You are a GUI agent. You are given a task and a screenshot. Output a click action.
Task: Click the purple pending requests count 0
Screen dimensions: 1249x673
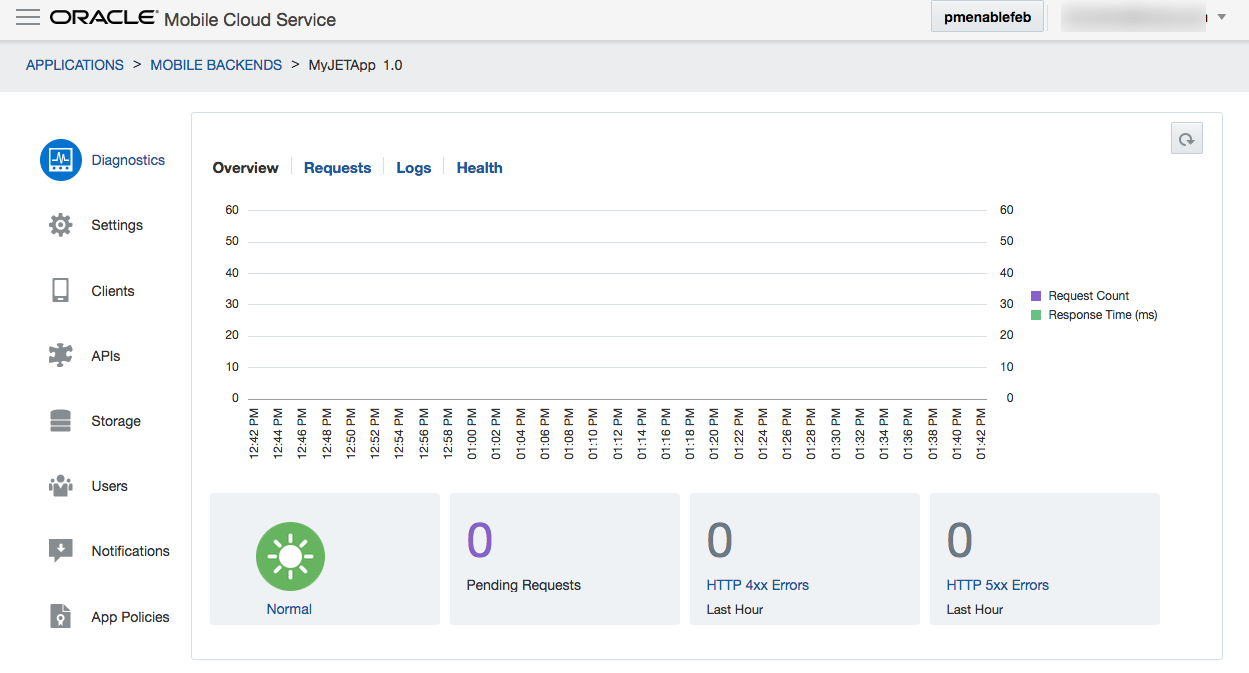click(480, 540)
